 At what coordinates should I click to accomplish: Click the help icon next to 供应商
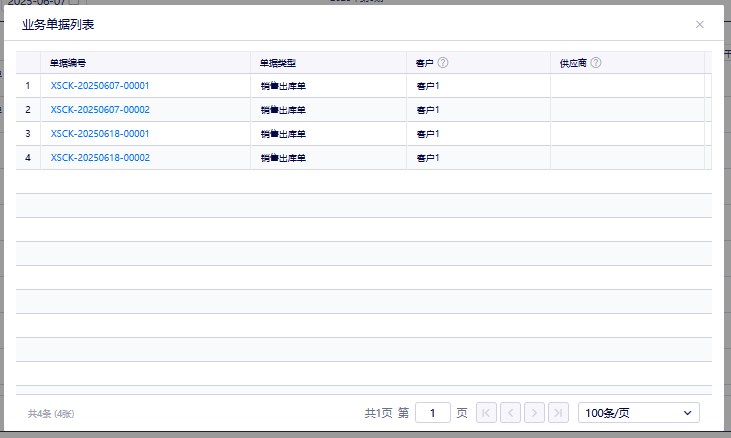[x=596, y=63]
